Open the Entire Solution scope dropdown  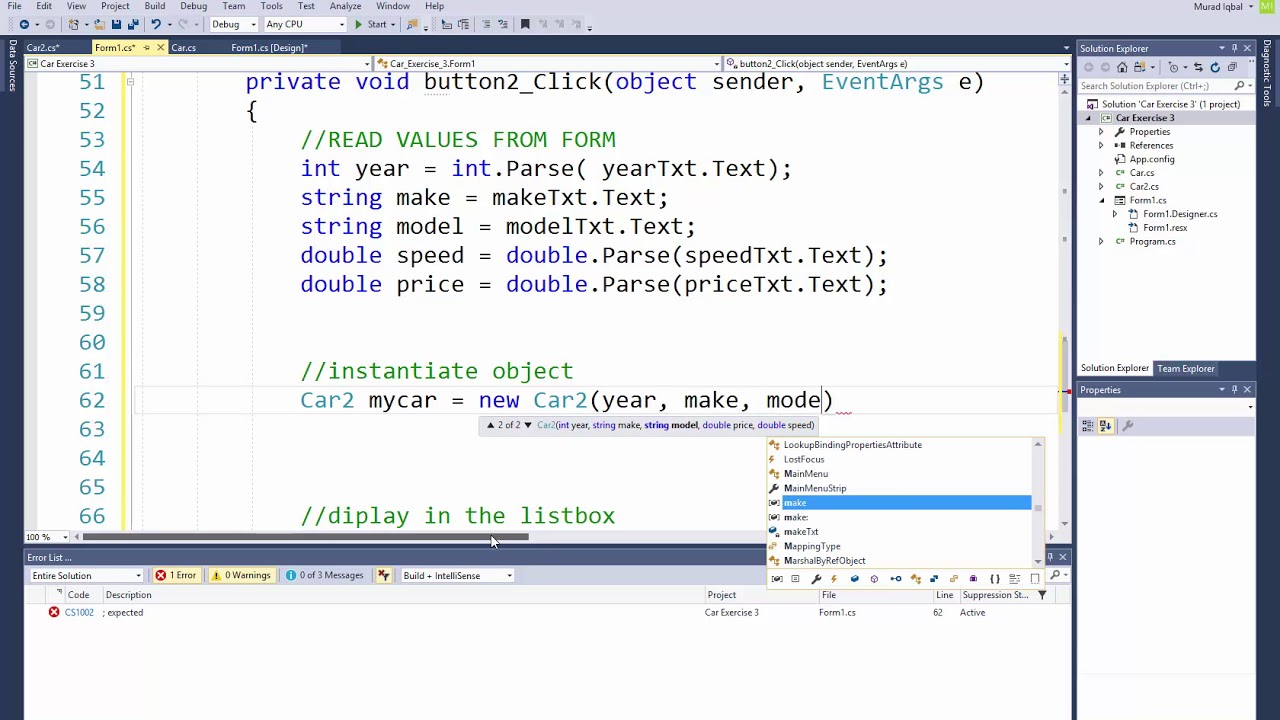(x=87, y=575)
